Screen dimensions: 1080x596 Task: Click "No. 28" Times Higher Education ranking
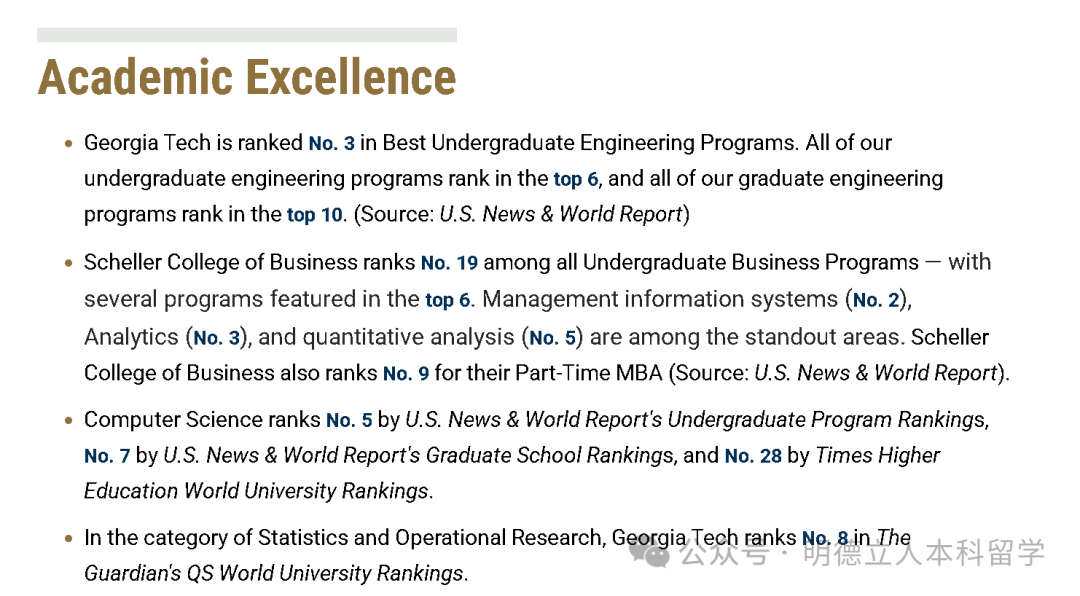(x=753, y=456)
